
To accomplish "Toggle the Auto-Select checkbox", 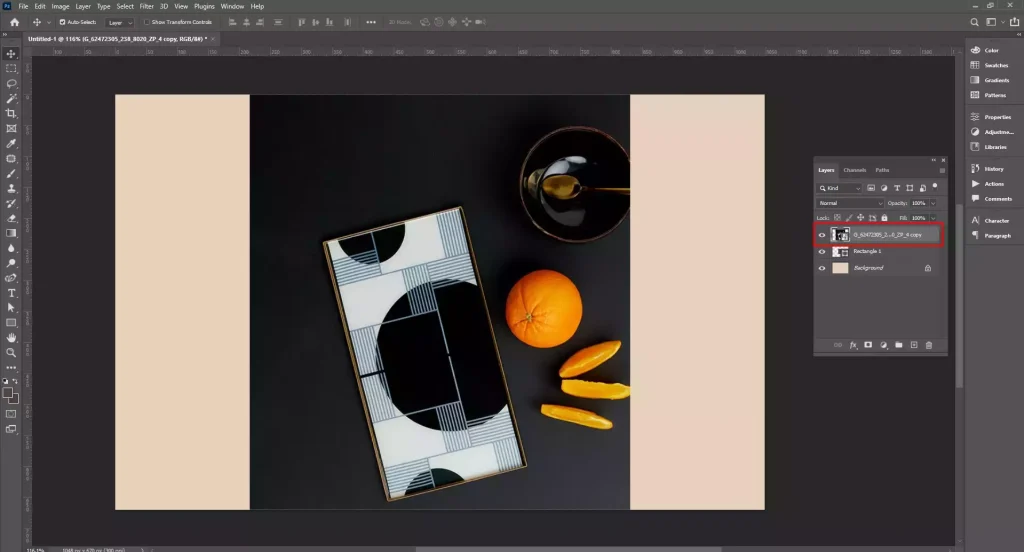I will click(63, 22).
